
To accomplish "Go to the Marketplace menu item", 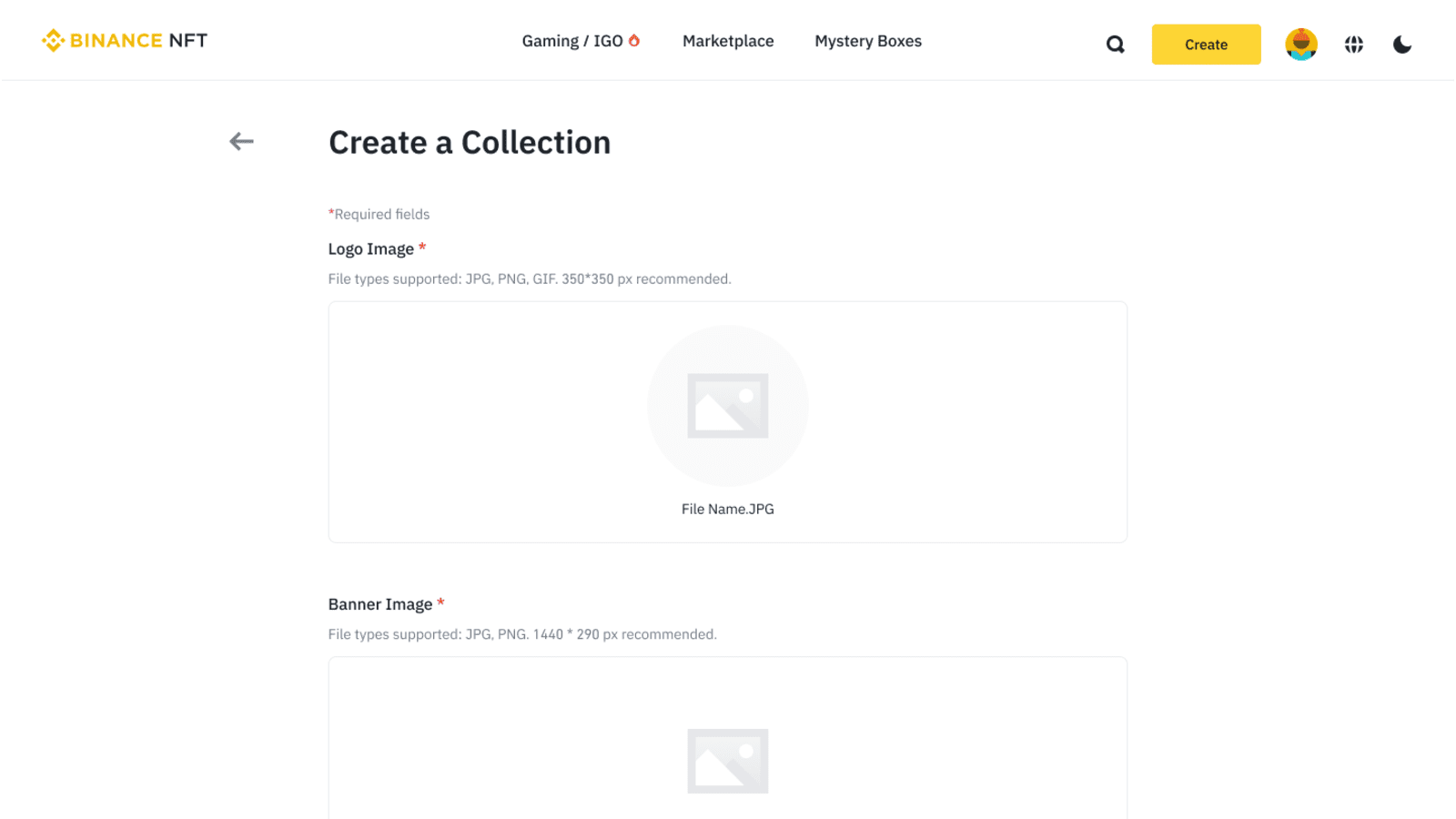I will pyautogui.click(x=728, y=41).
